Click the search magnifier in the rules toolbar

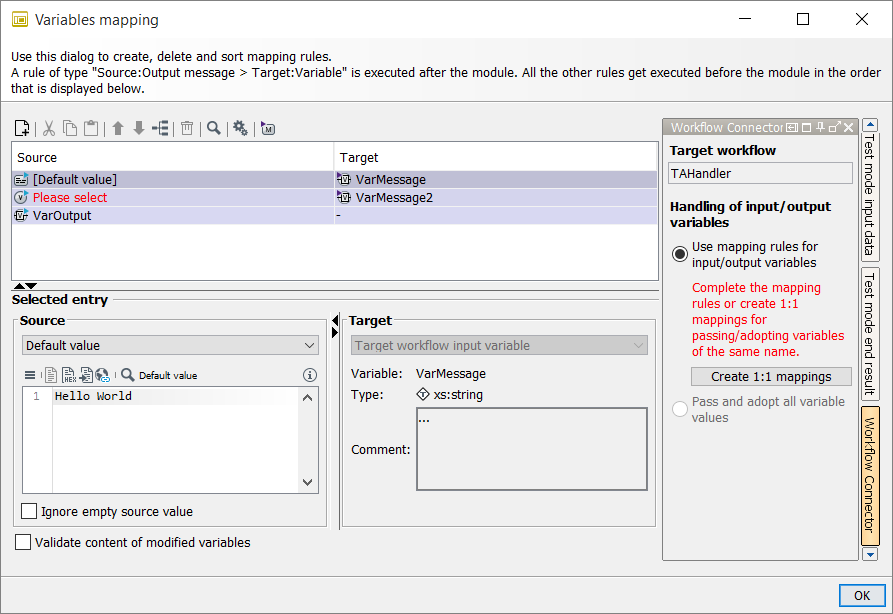(213, 128)
